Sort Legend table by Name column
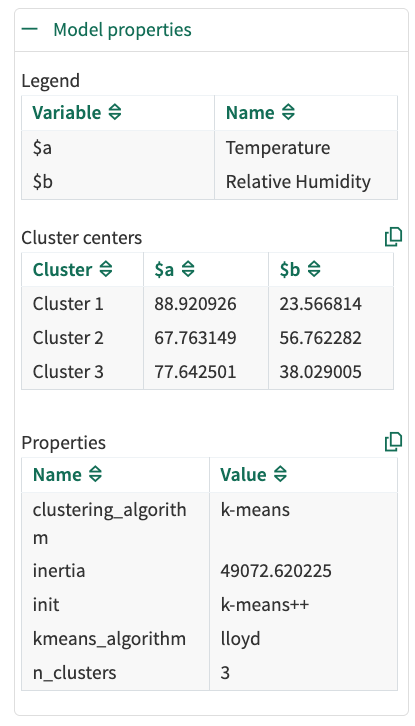415x726 pixels. [x=288, y=113]
